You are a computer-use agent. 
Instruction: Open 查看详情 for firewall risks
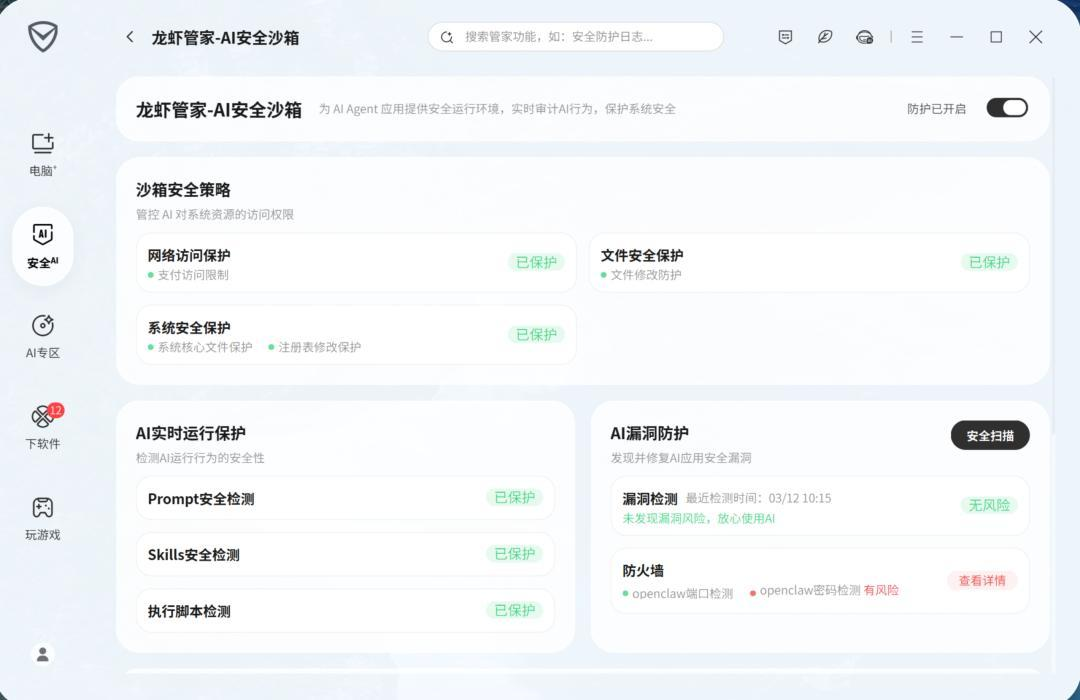click(983, 580)
